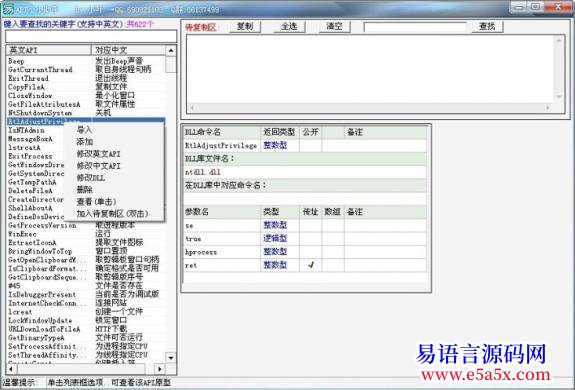Select the NtShutdownSystem row

coord(86,113)
